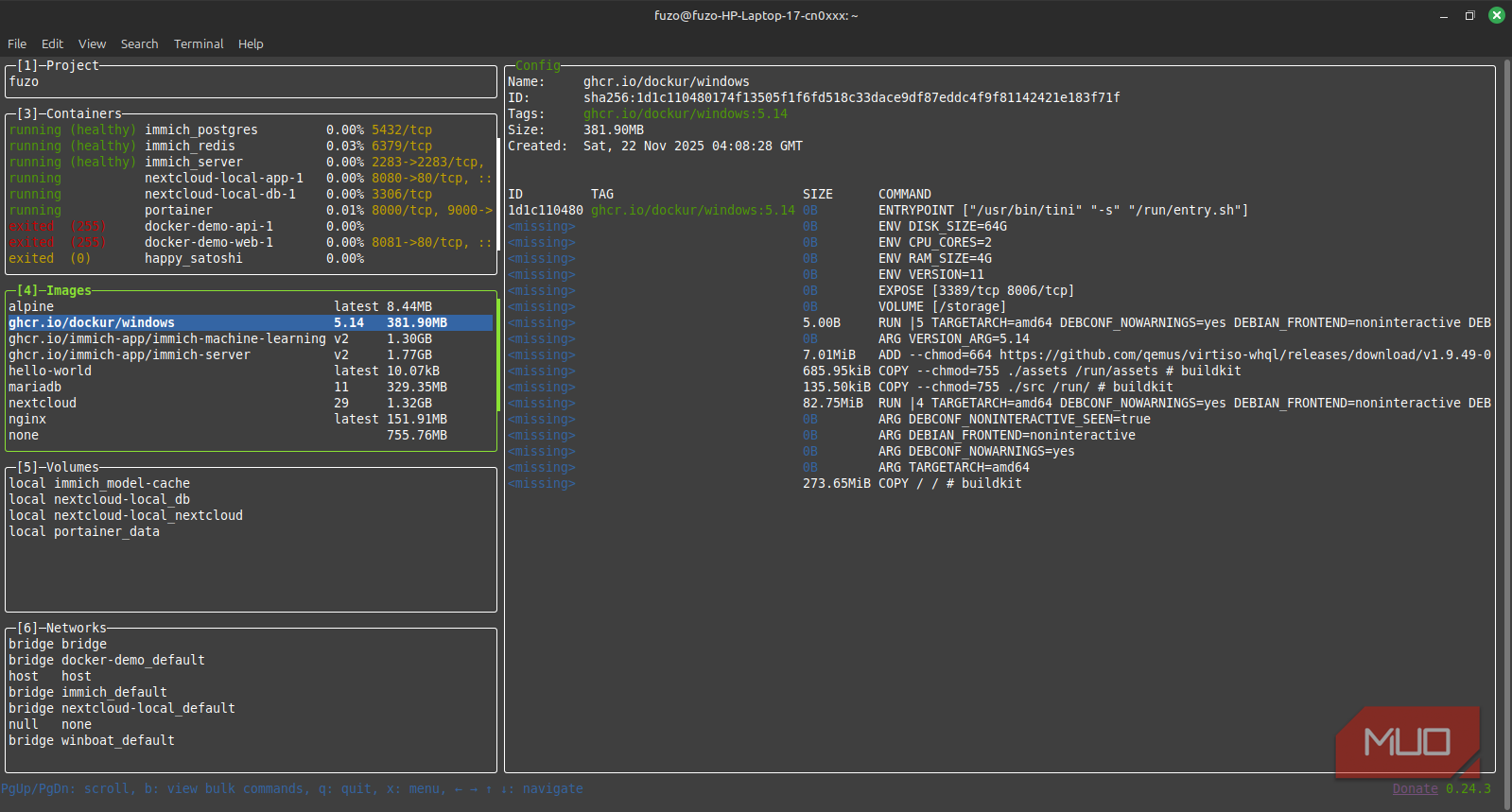Select the docker-demo_default network
Viewport: 1512px width, 812px height.
251,660
